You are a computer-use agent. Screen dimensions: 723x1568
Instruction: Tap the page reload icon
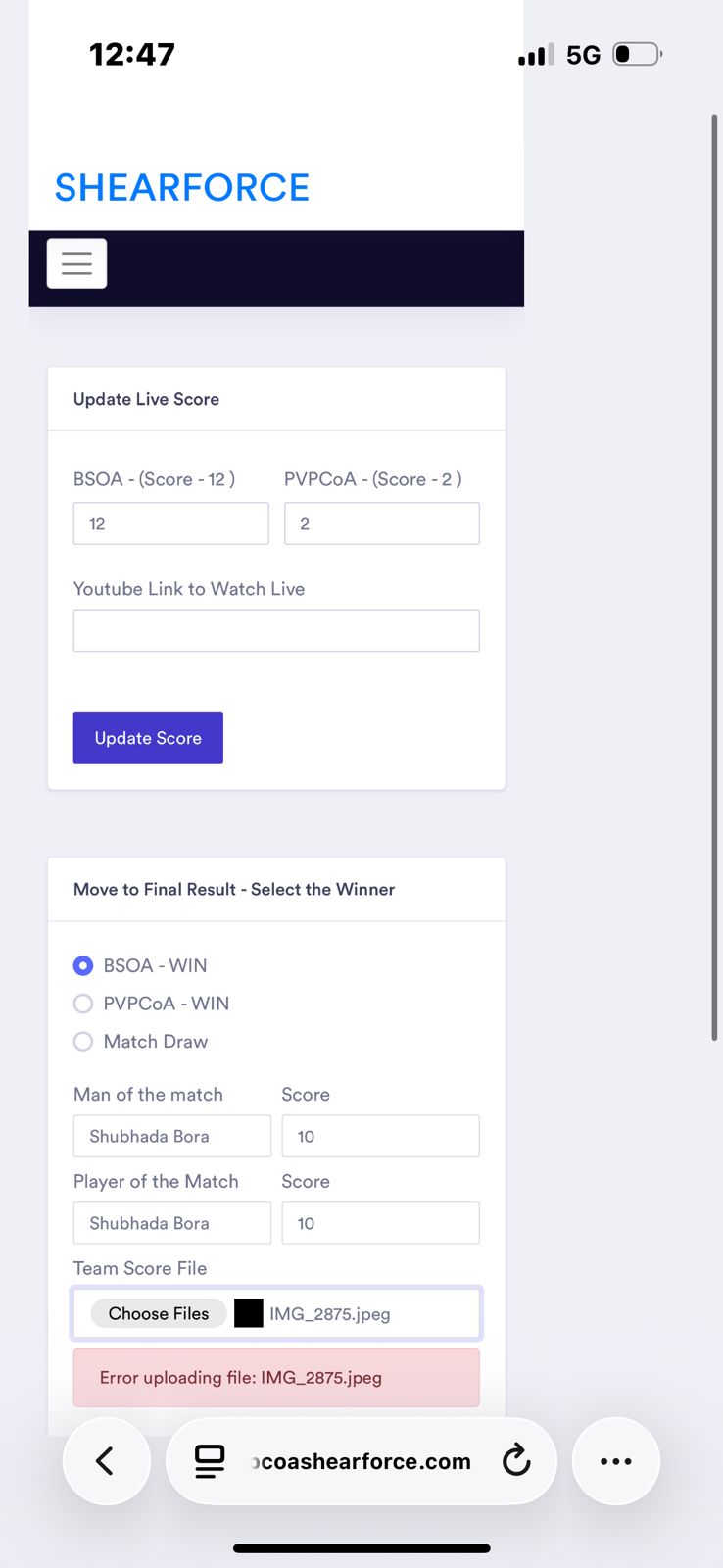(516, 1461)
